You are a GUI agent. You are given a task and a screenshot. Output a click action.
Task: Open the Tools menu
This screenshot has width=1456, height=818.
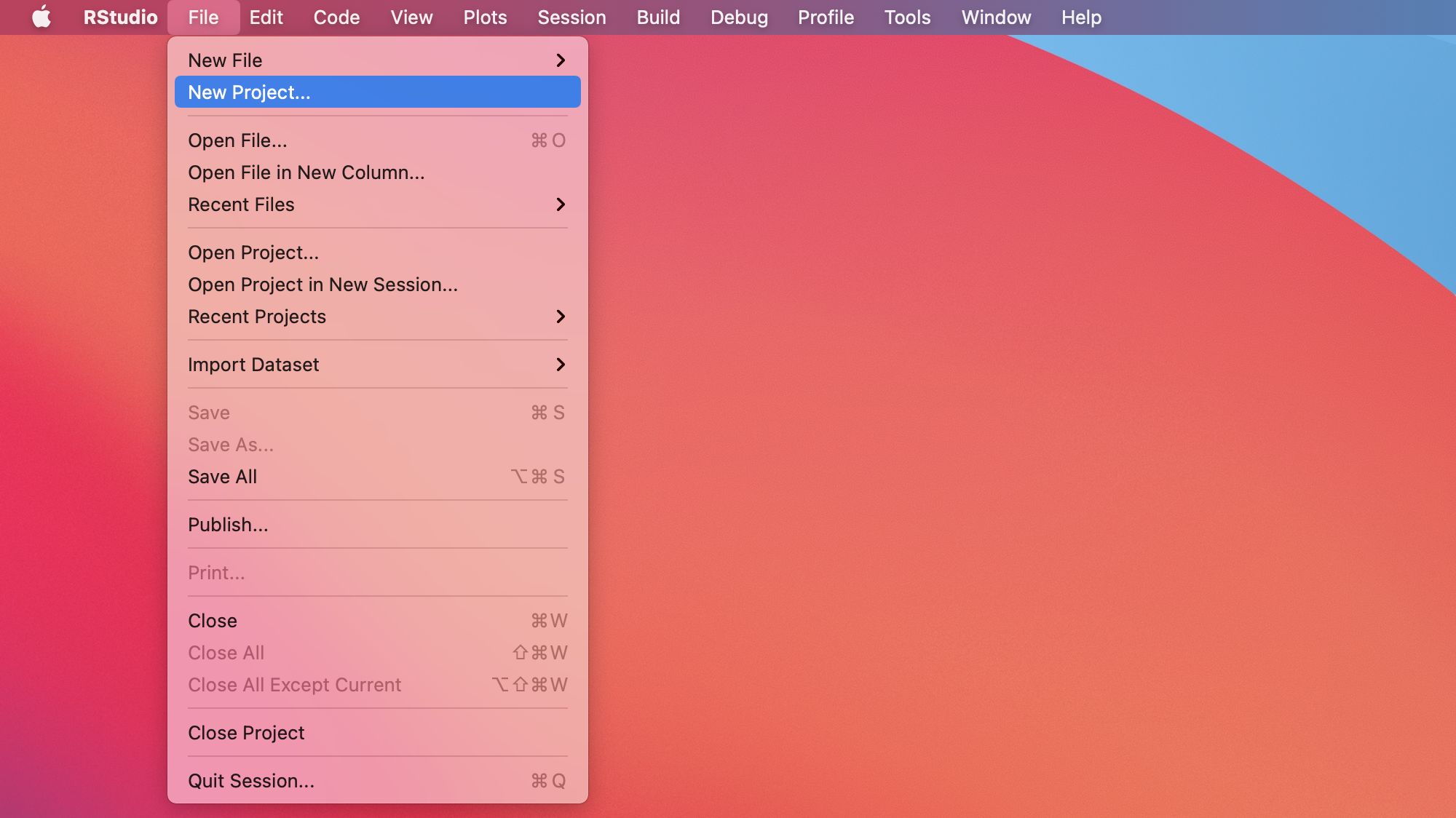[x=907, y=17]
